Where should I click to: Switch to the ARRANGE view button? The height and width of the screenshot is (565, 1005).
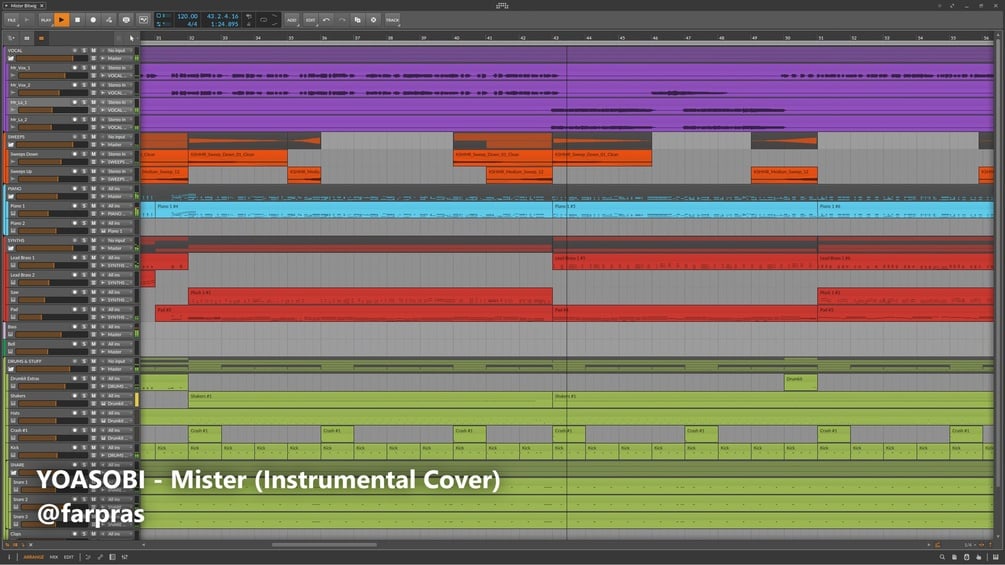33,557
